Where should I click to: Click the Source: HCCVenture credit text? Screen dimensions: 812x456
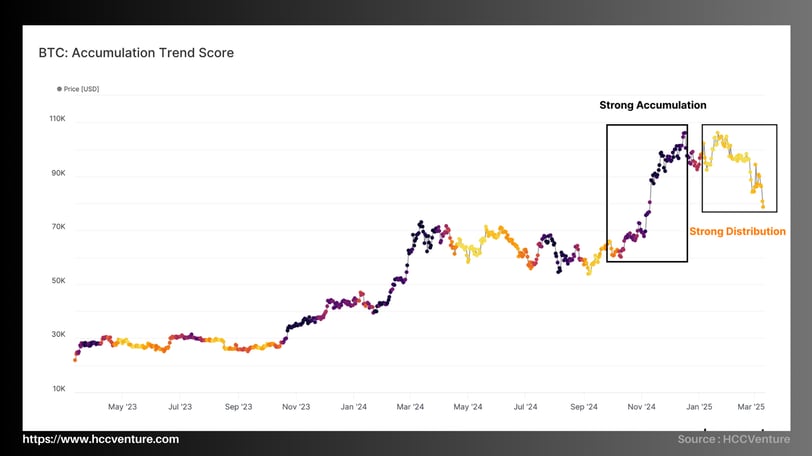733,440
